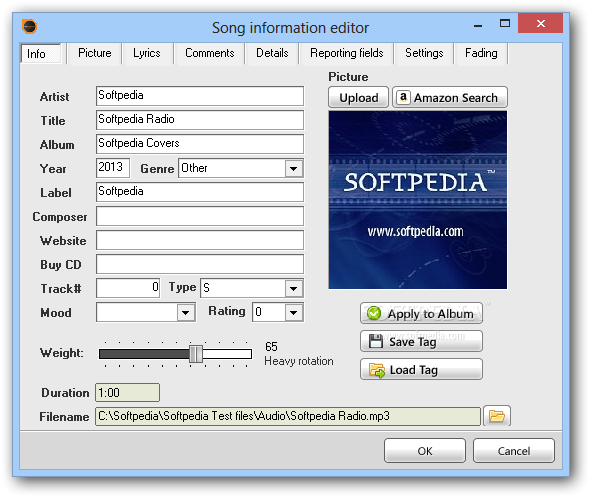Click the weight value '65'

pos(271,347)
